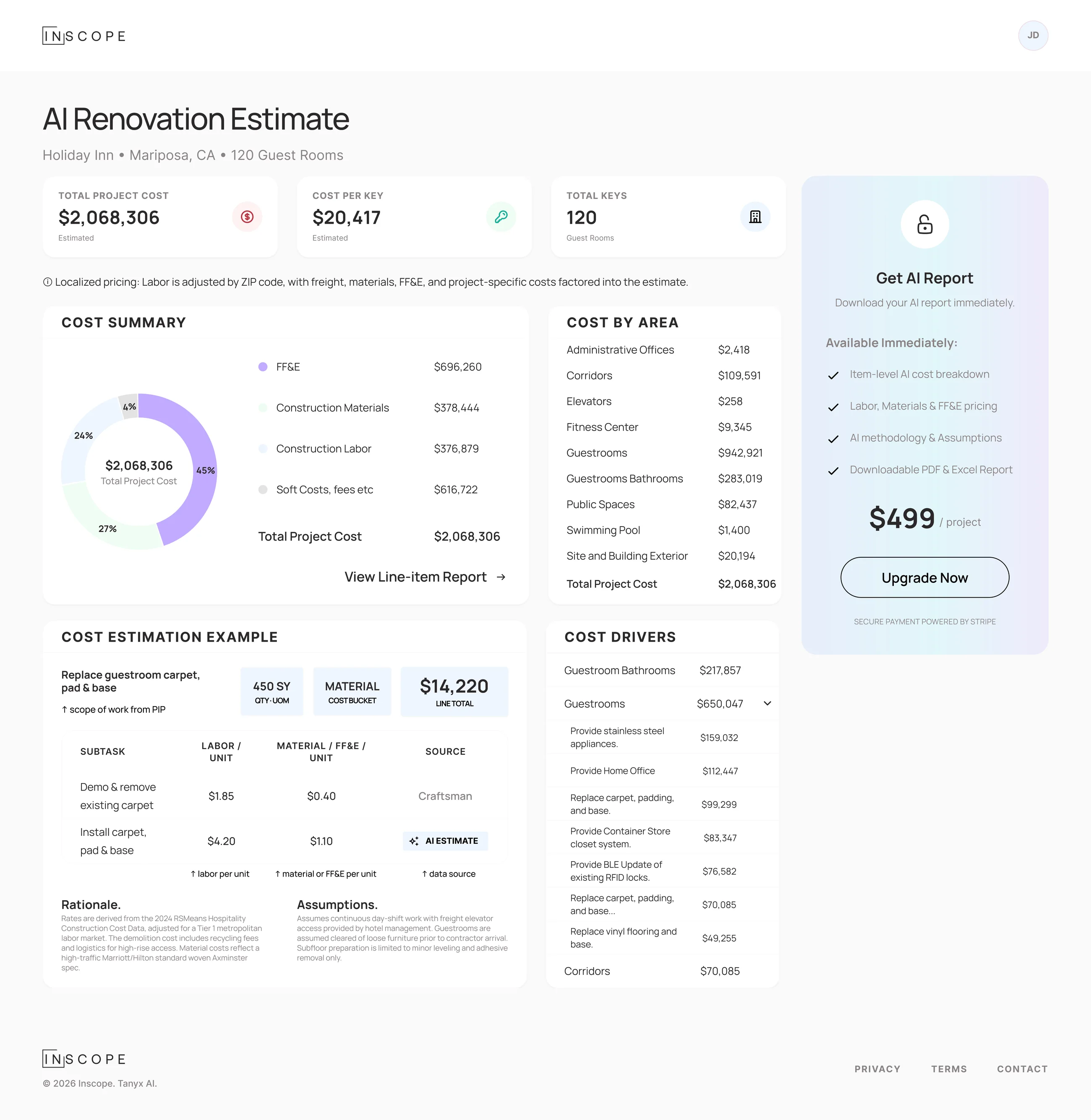The height and width of the screenshot is (1120, 1091).
Task: Click the Craftsman source cell
Action: pos(445,796)
